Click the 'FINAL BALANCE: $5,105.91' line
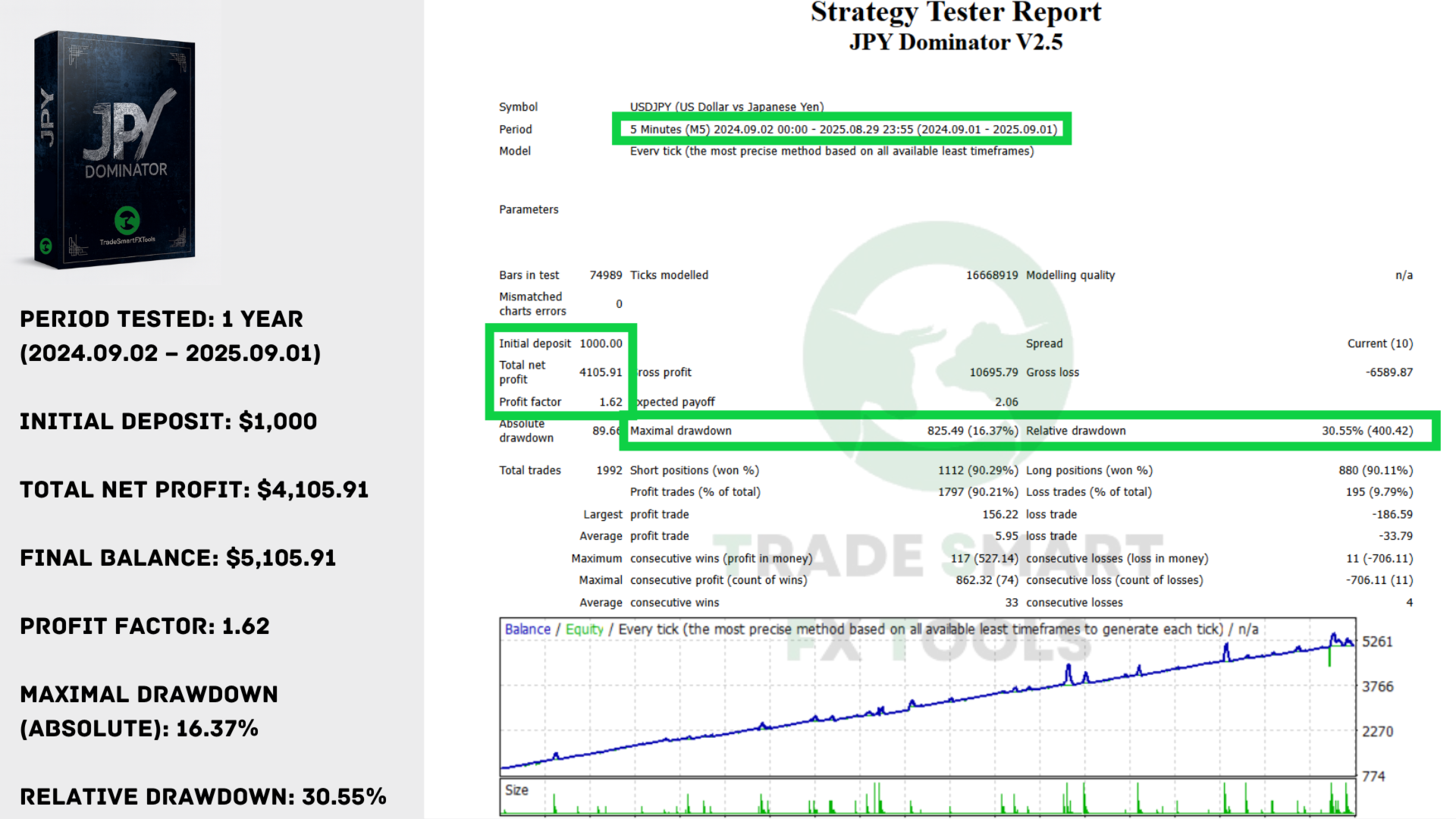 178,558
